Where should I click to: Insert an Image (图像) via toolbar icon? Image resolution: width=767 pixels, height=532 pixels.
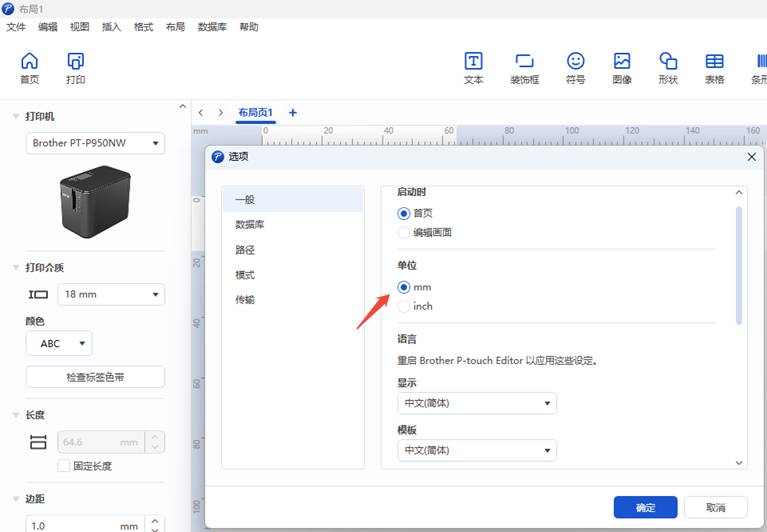(622, 67)
